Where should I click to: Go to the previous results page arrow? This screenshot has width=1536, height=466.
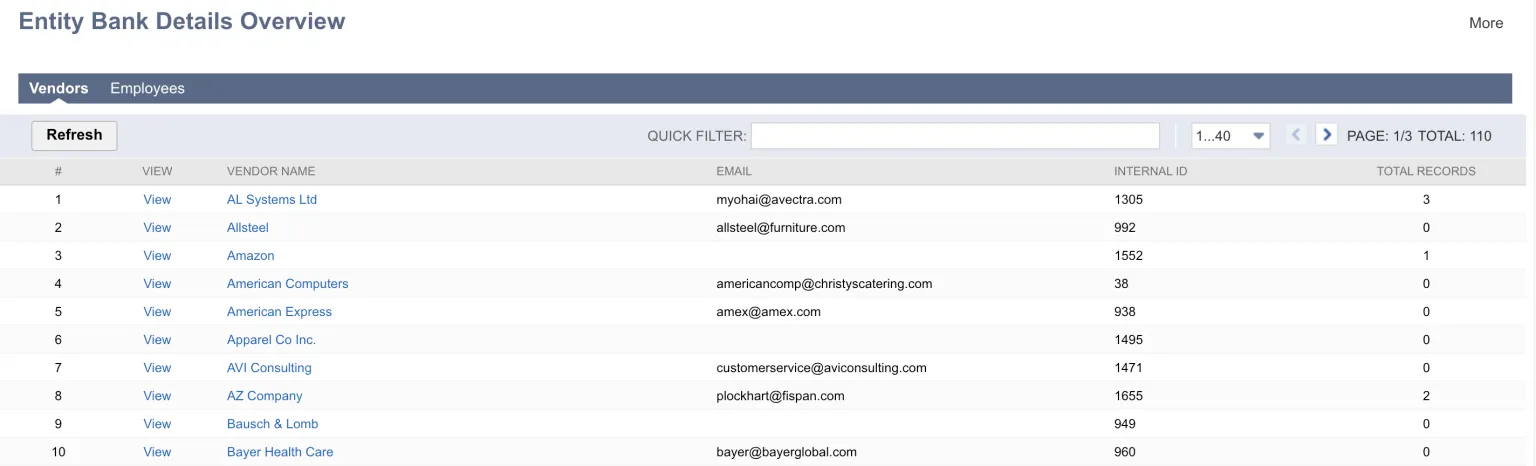coord(1296,135)
